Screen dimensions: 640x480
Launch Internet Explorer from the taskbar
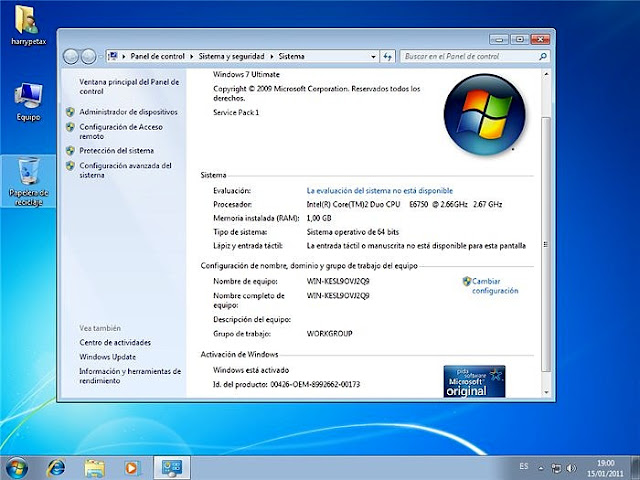coord(56,468)
